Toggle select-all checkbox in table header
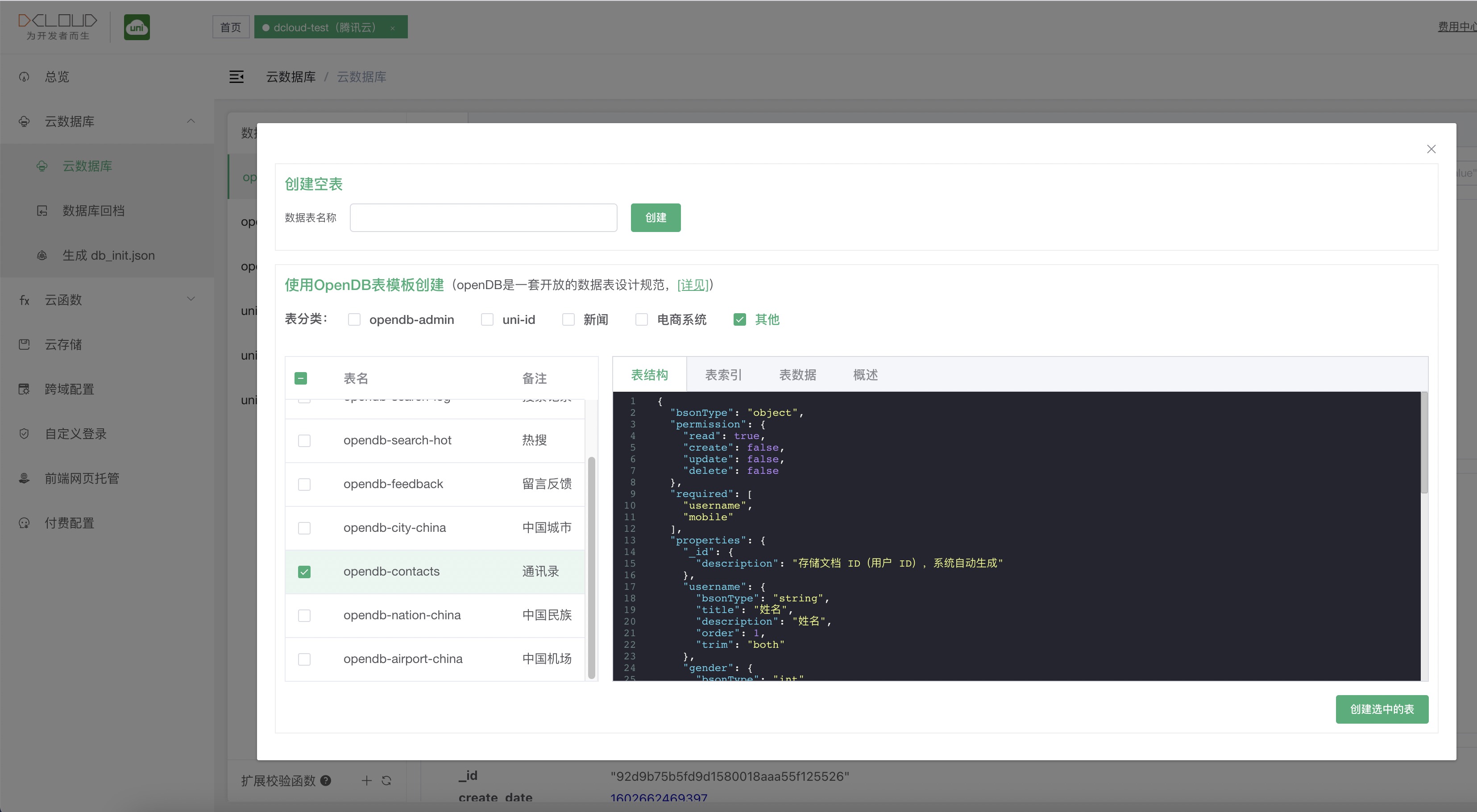This screenshot has width=1477, height=812. 301,378
